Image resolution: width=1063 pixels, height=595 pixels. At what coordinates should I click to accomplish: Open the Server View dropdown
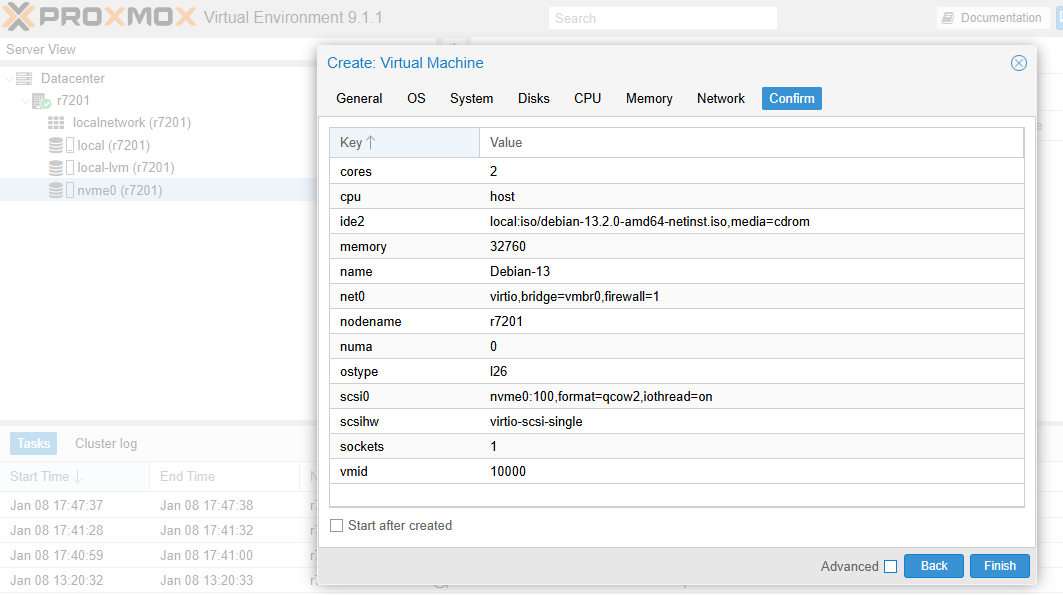150,50
